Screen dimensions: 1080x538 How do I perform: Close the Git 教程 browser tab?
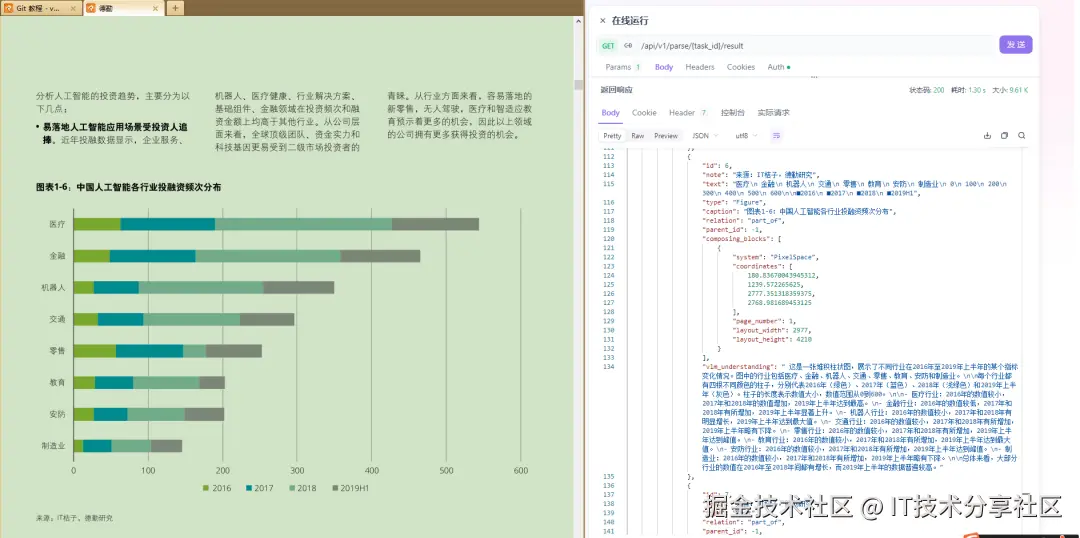click(73, 8)
